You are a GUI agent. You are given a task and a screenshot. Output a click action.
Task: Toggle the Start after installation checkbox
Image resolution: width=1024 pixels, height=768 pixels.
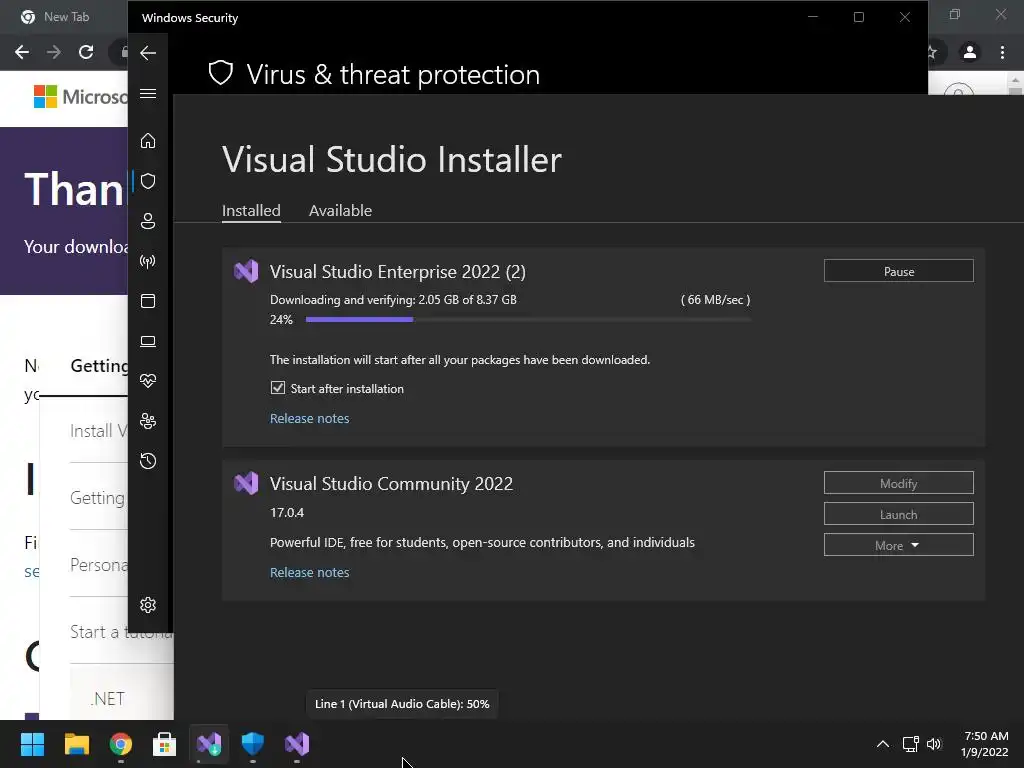pyautogui.click(x=278, y=388)
